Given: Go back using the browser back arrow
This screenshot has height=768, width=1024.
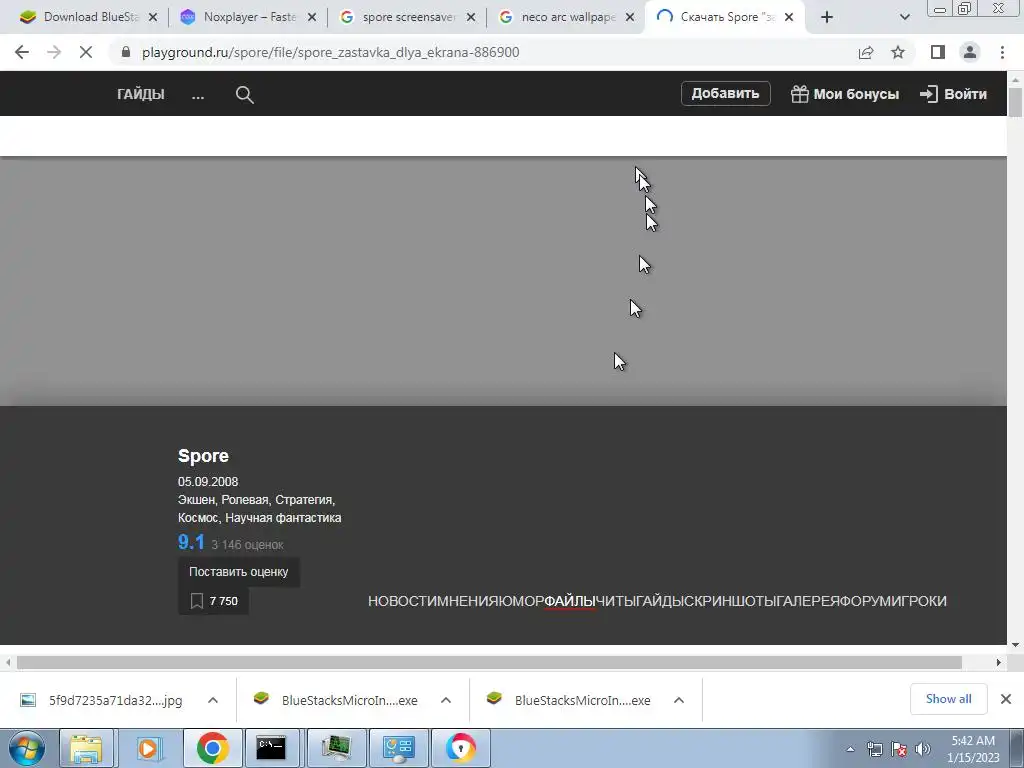Looking at the screenshot, I should pyautogui.click(x=22, y=52).
